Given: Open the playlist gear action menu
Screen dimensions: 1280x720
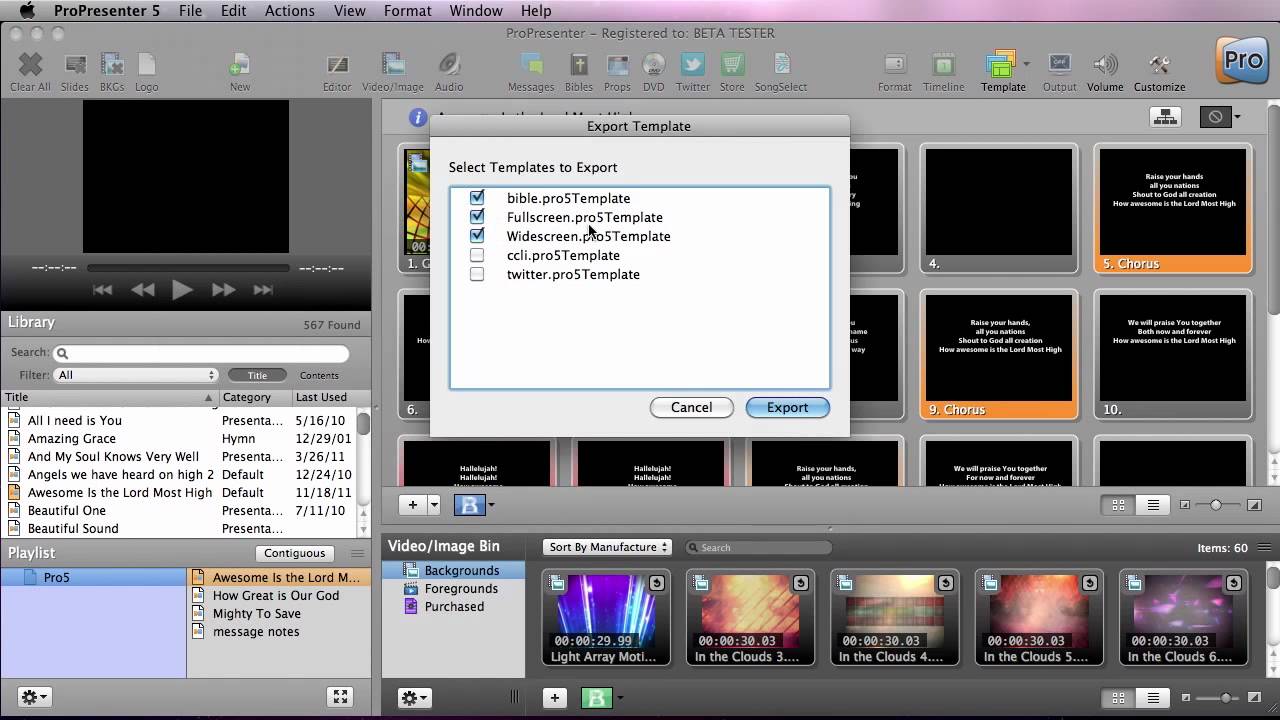Looking at the screenshot, I should click(x=34, y=697).
